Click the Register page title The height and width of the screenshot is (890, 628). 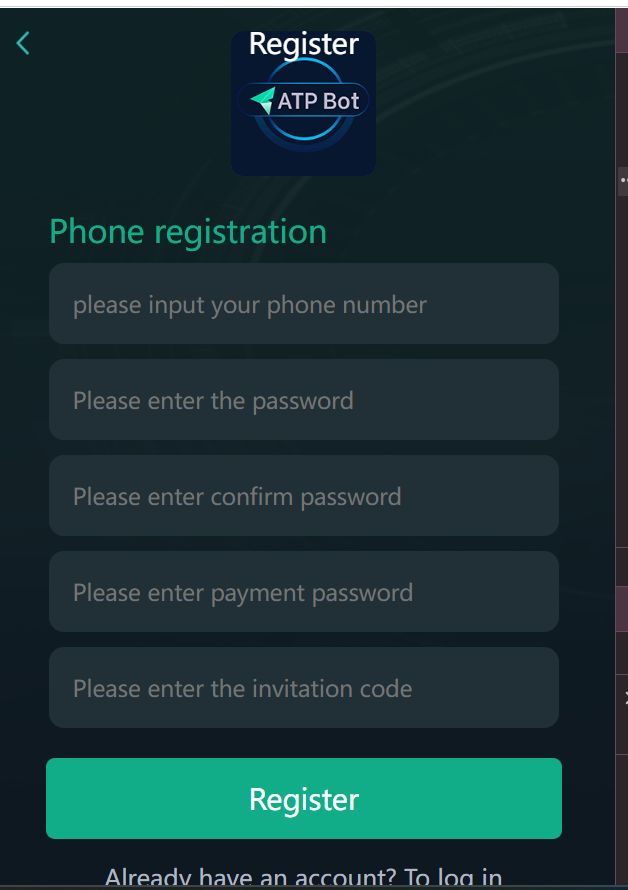[303, 44]
